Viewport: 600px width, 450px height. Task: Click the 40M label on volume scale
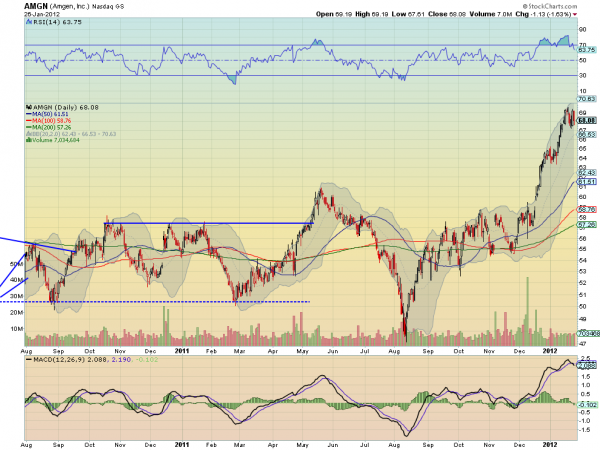pos(16,280)
